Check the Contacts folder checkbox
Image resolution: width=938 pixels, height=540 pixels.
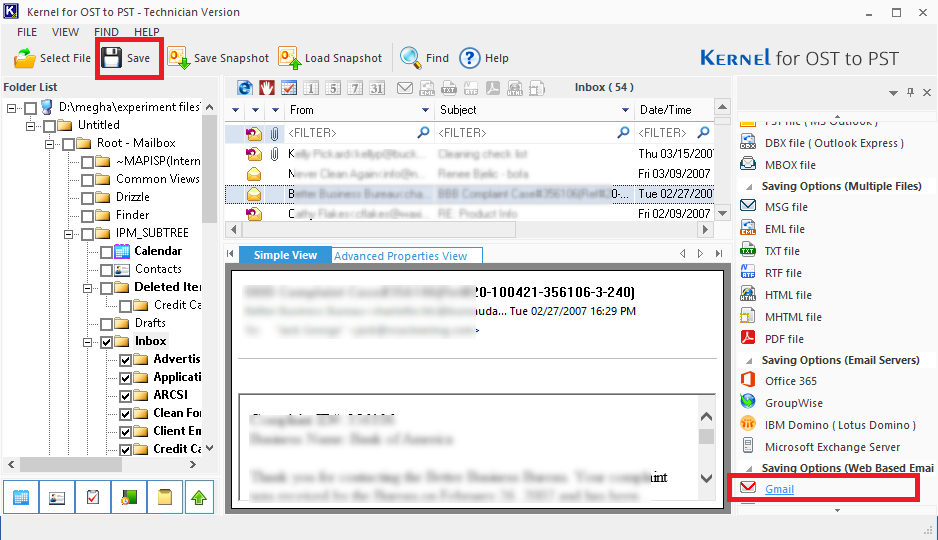tap(106, 270)
